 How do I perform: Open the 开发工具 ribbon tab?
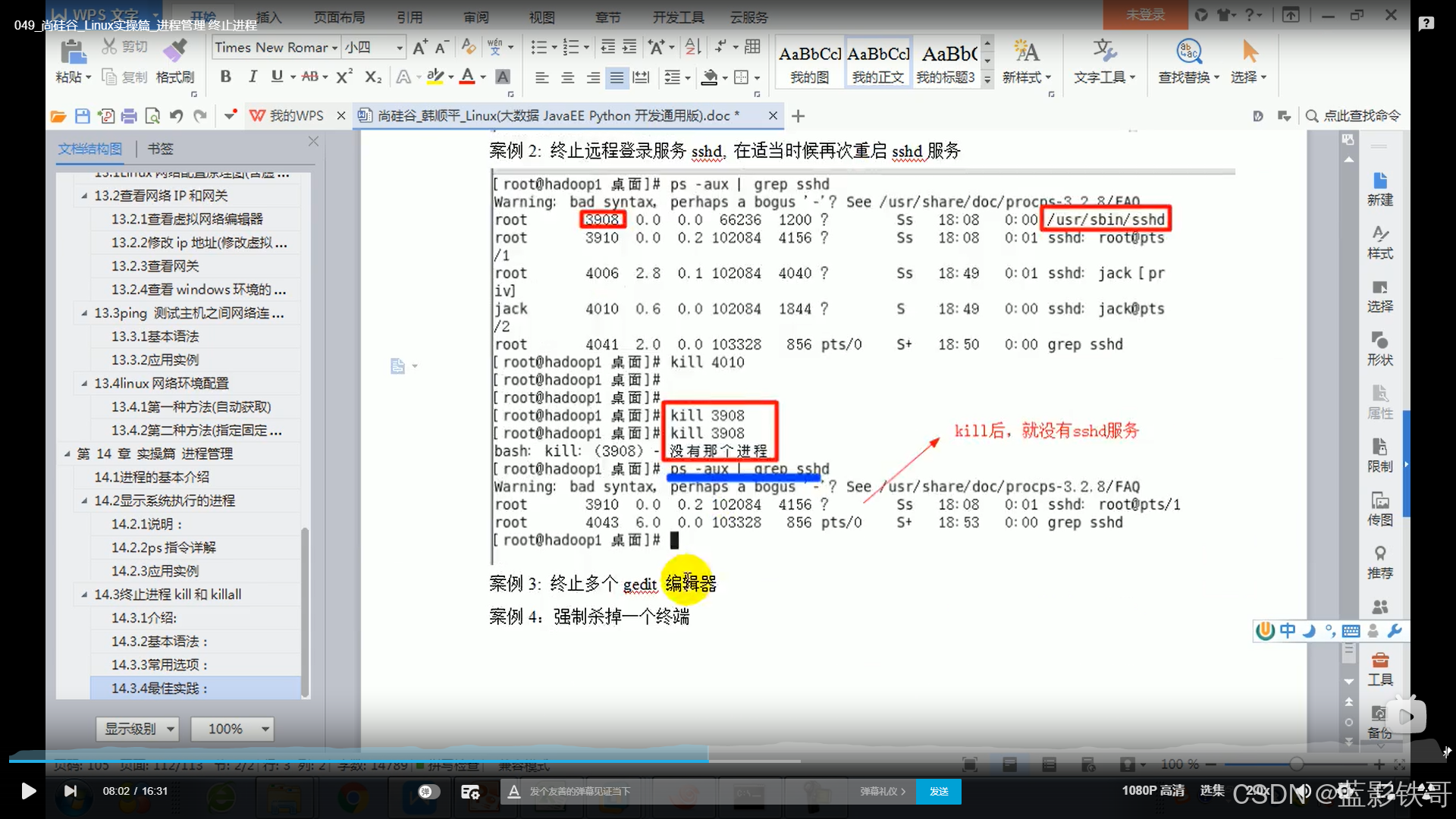(679, 17)
